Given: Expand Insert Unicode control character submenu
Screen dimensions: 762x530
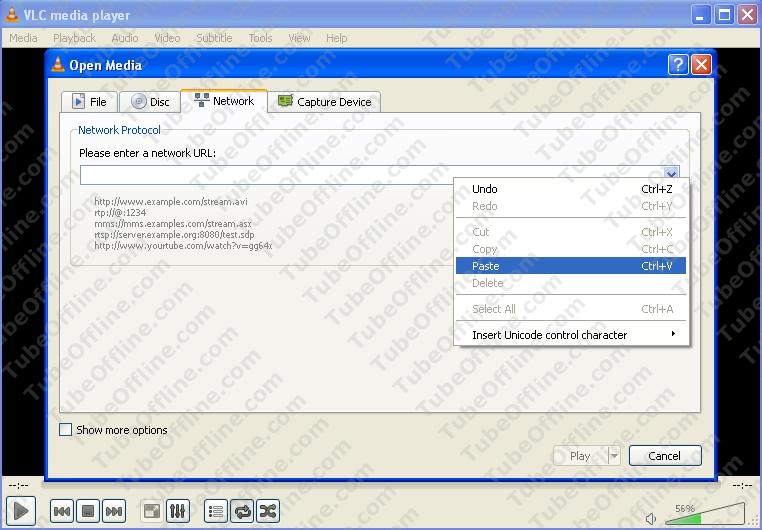Looking at the screenshot, I should pyautogui.click(x=571, y=335).
